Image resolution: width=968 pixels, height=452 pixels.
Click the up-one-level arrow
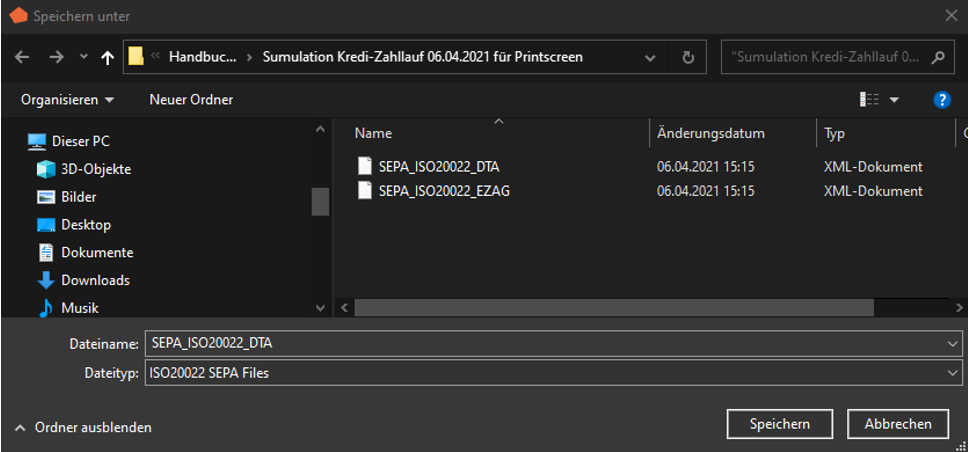pyautogui.click(x=107, y=58)
